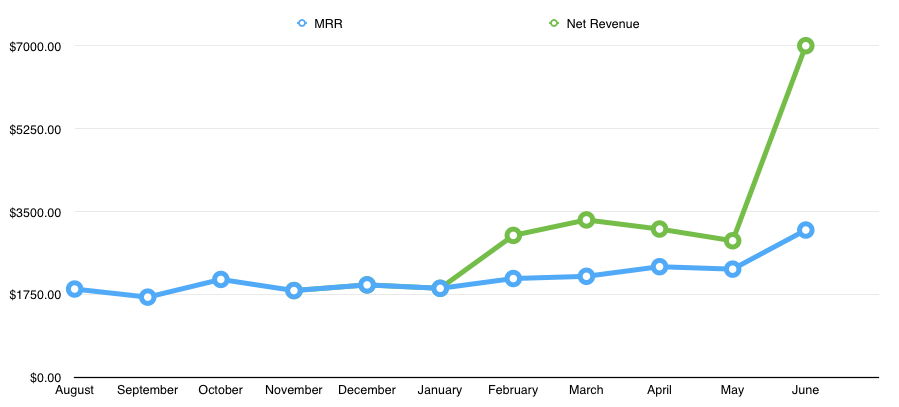899x407 pixels.
Task: Click the March Net Revenue data point
Action: click(587, 220)
